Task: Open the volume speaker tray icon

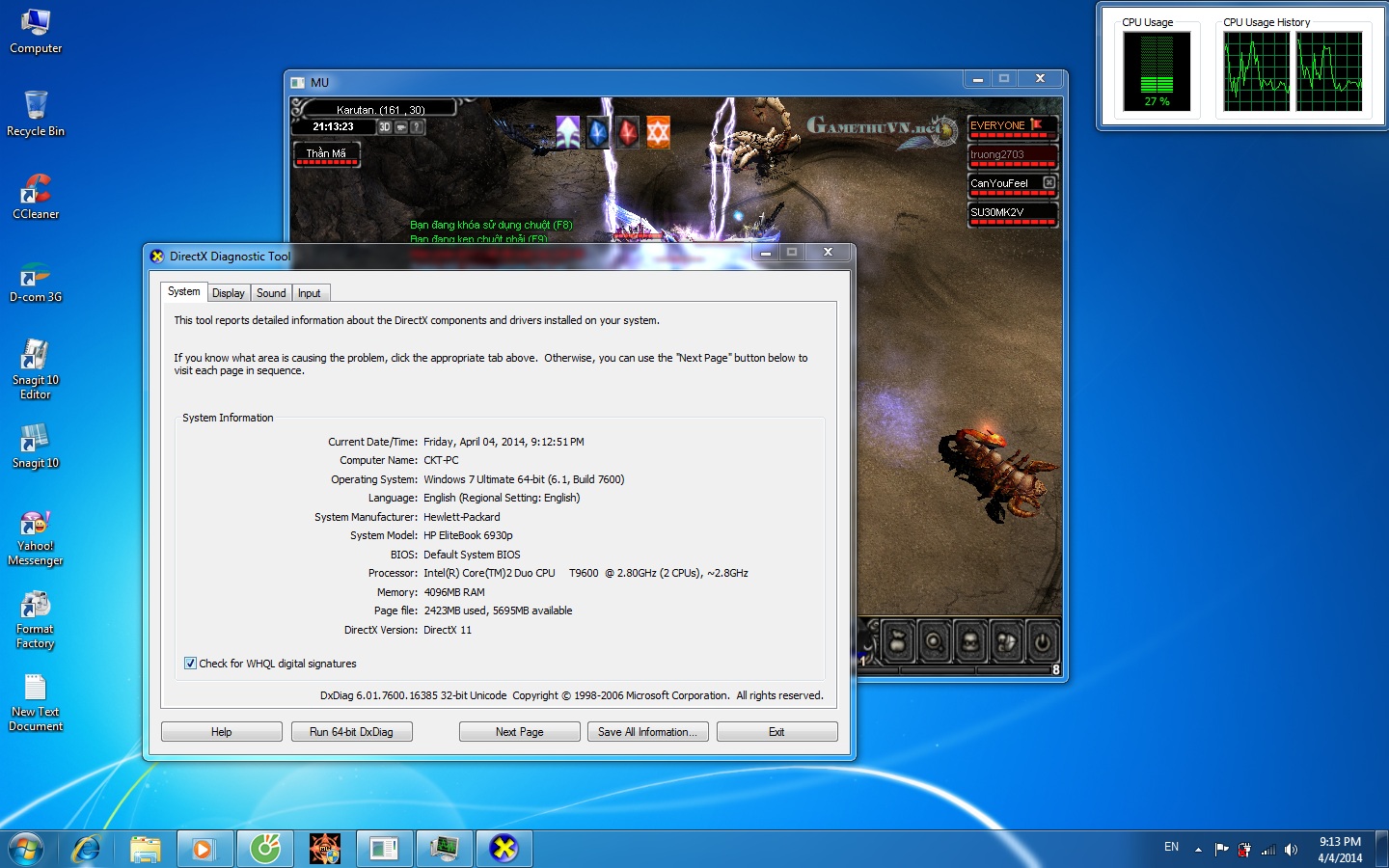Action: click(1291, 850)
